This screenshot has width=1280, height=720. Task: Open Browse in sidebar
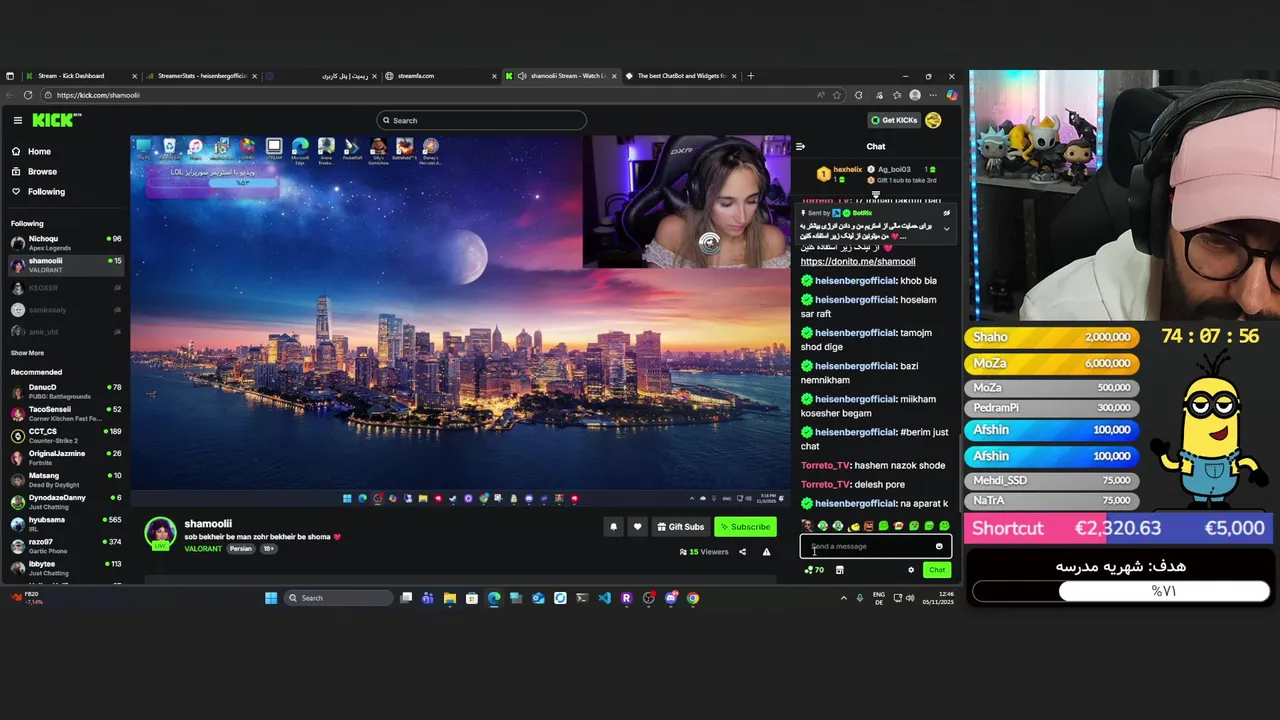coord(34,171)
